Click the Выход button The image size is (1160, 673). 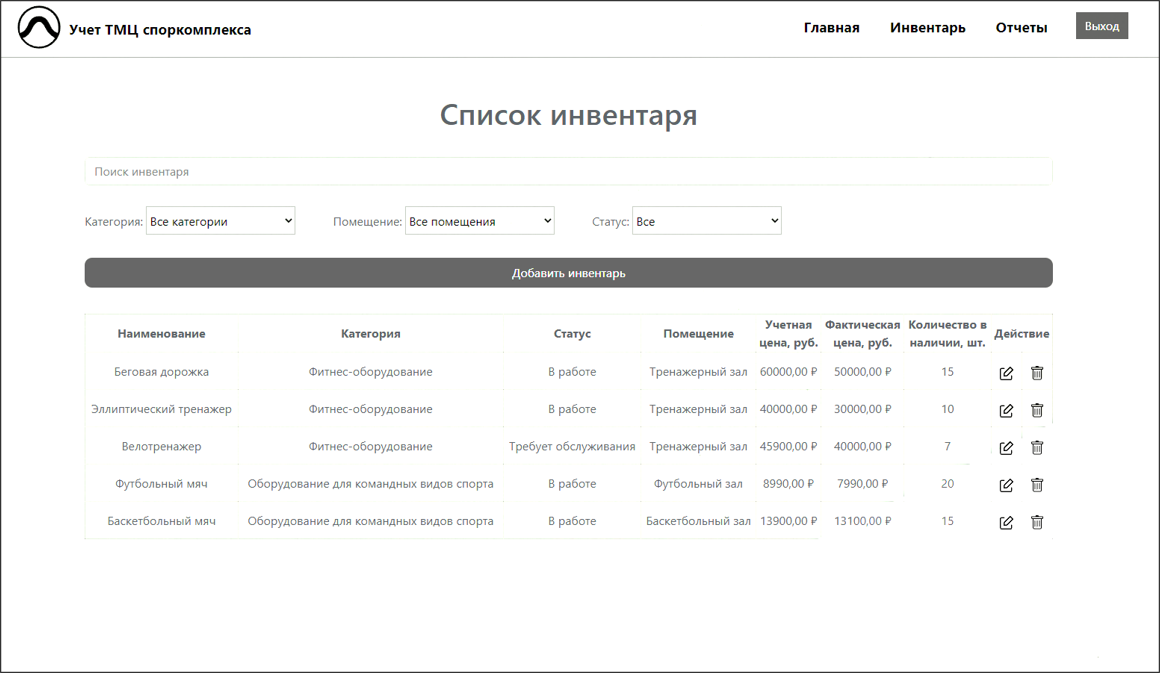[x=1101, y=26]
